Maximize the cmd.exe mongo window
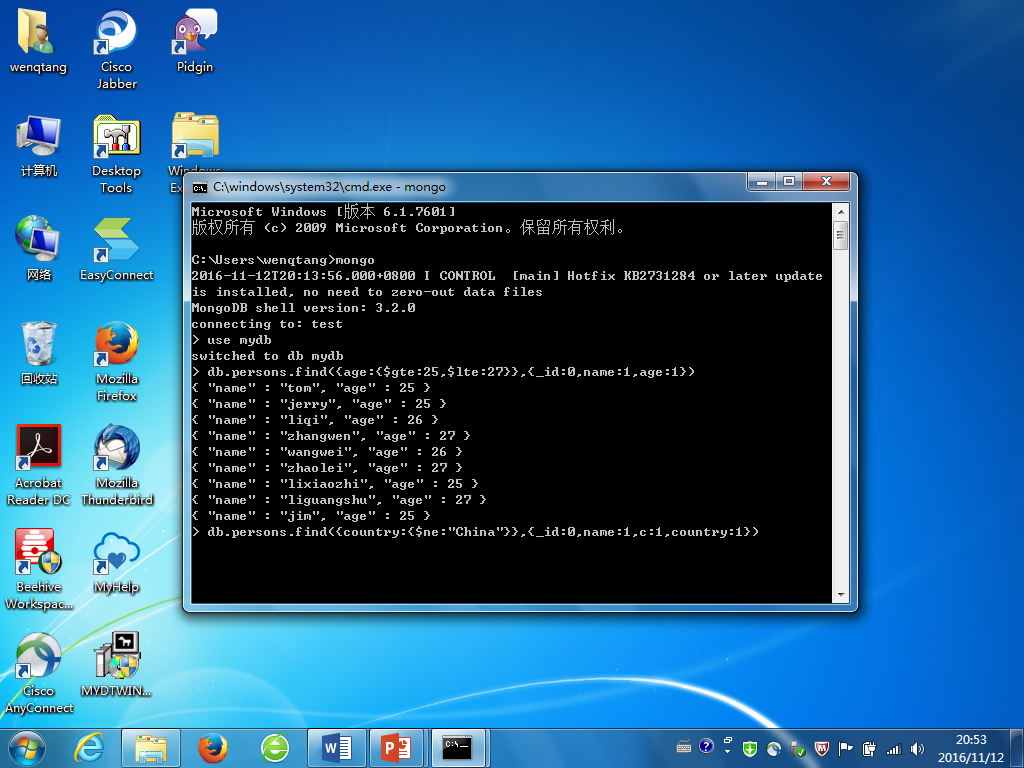 789,182
